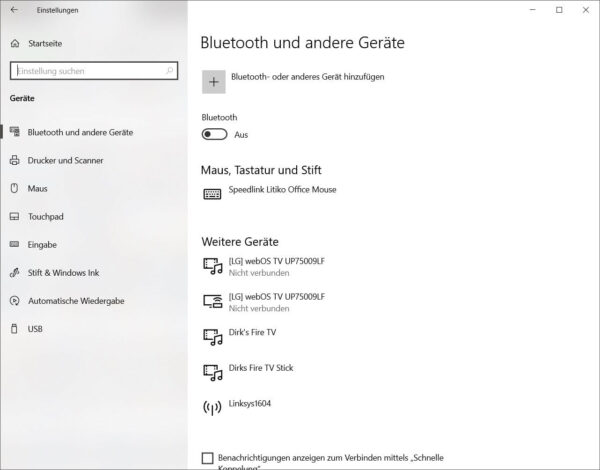The width and height of the screenshot is (600, 470).
Task: Click the Touchpad sidebar icon
Action: click(x=15, y=216)
